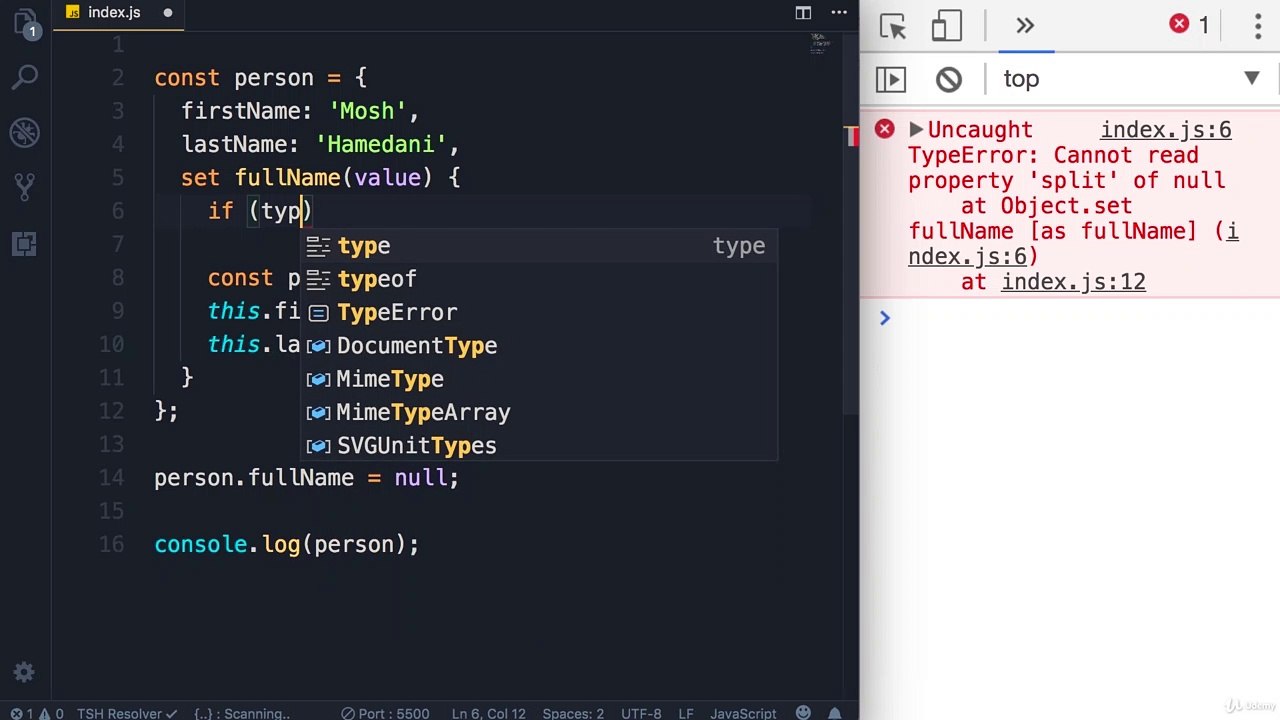The height and width of the screenshot is (720, 1280).
Task: Click the feedback smiley icon
Action: [803, 713]
